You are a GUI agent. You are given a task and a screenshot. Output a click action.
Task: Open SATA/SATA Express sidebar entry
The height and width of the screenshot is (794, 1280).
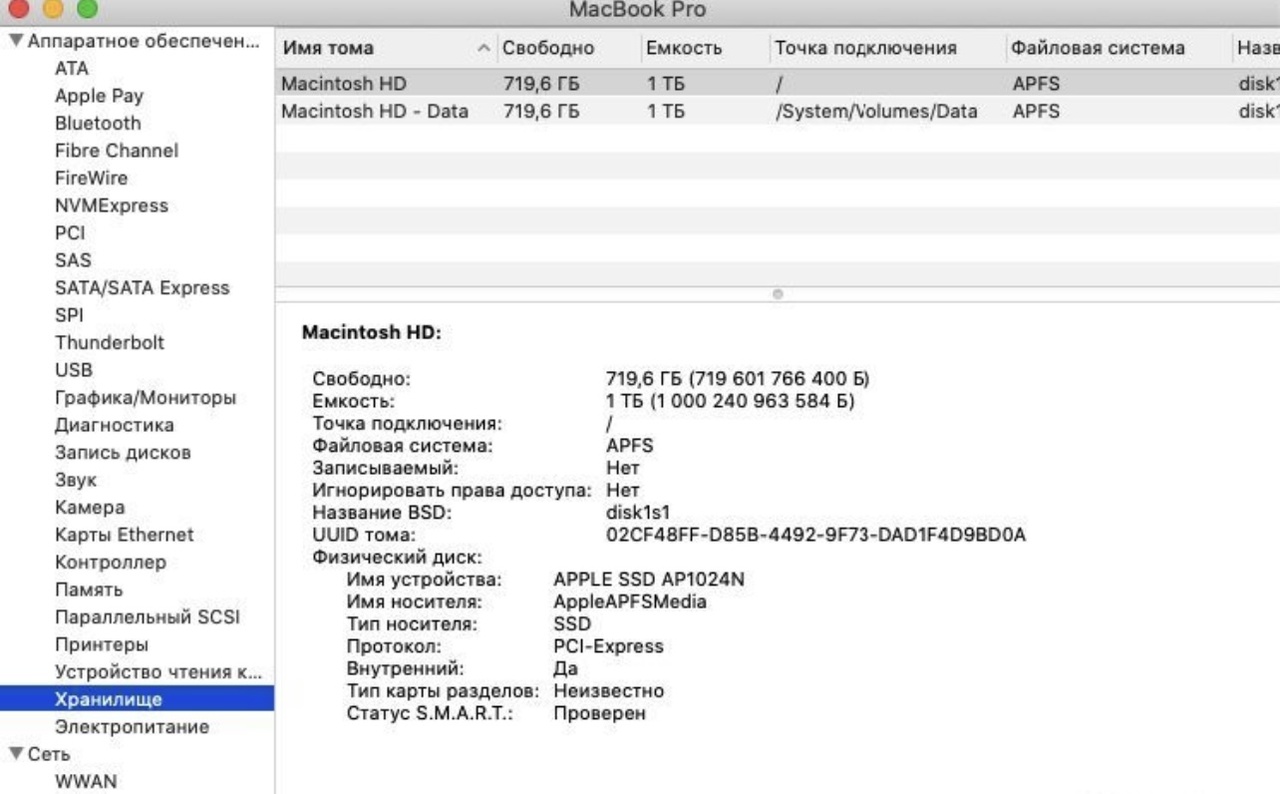(142, 288)
